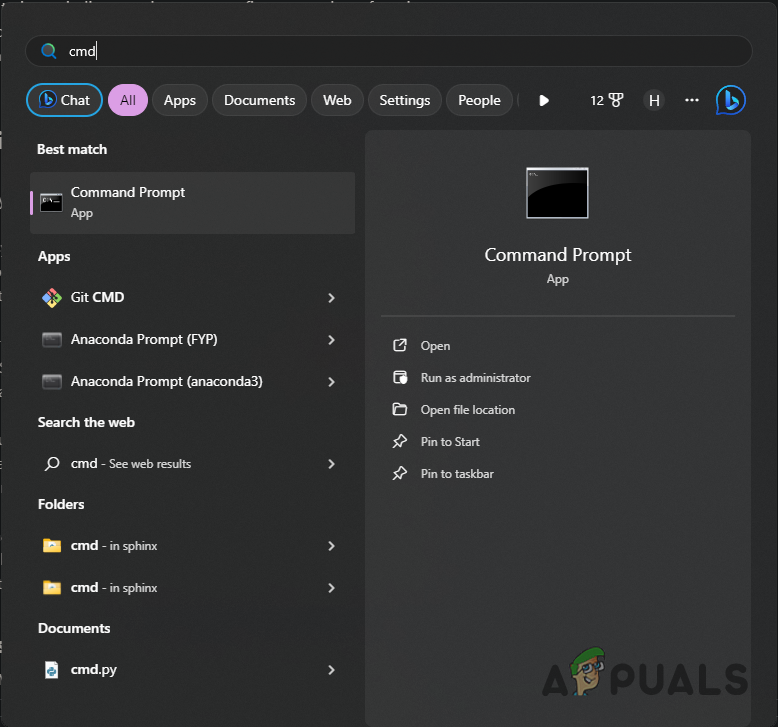
Task: Click the Pin to taskbar pin icon
Action: (x=400, y=473)
